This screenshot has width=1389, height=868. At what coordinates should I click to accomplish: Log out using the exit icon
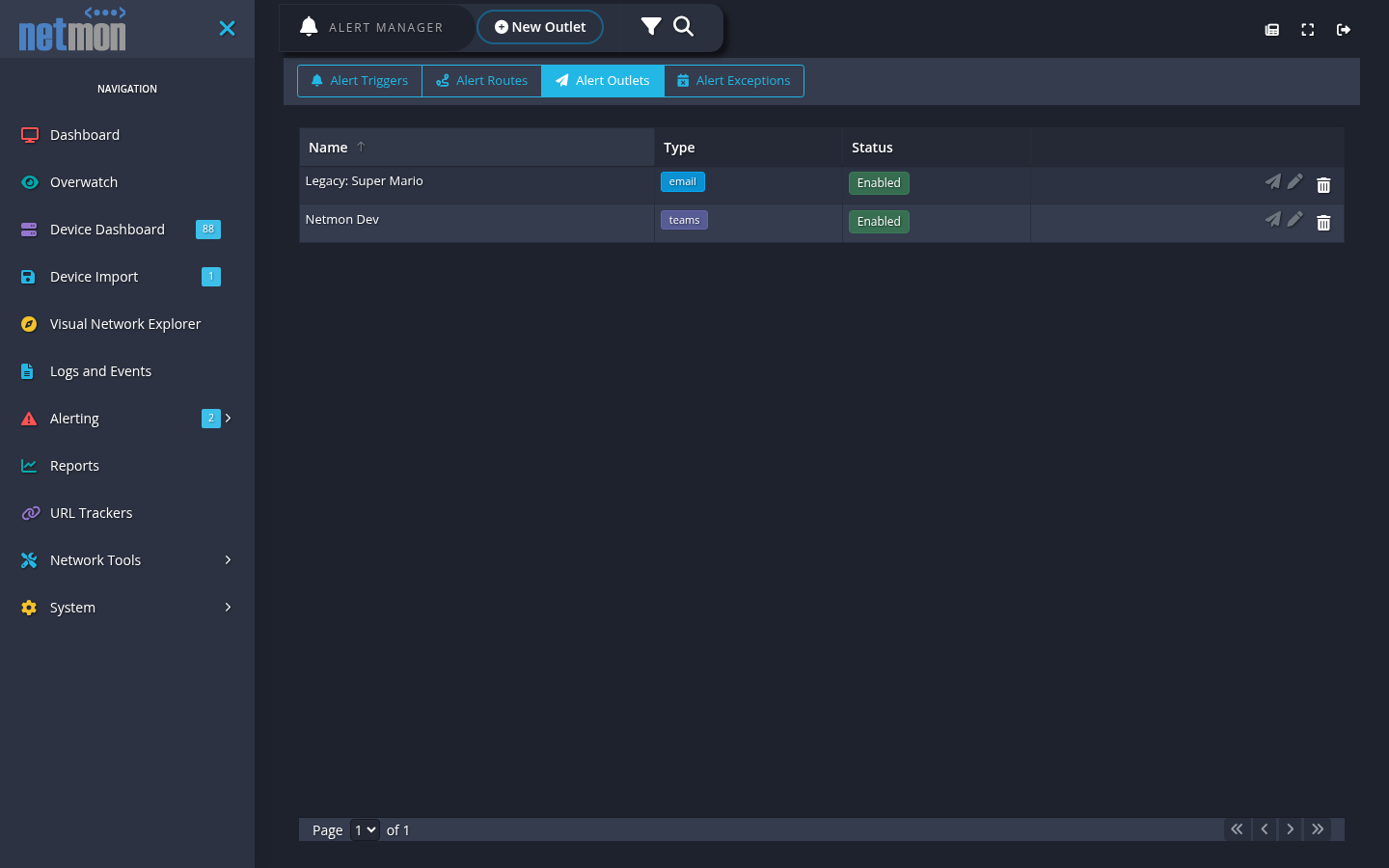pos(1344,30)
